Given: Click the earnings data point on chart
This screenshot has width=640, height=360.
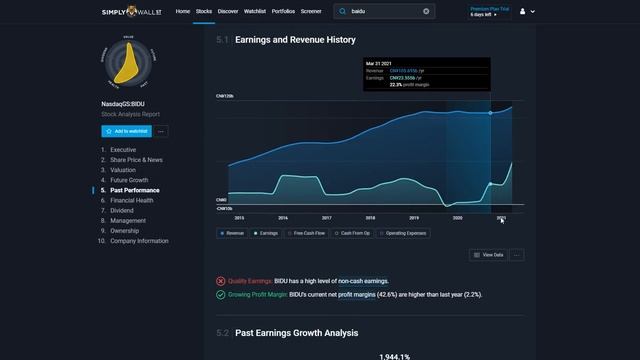Looking at the screenshot, I should coord(491,184).
